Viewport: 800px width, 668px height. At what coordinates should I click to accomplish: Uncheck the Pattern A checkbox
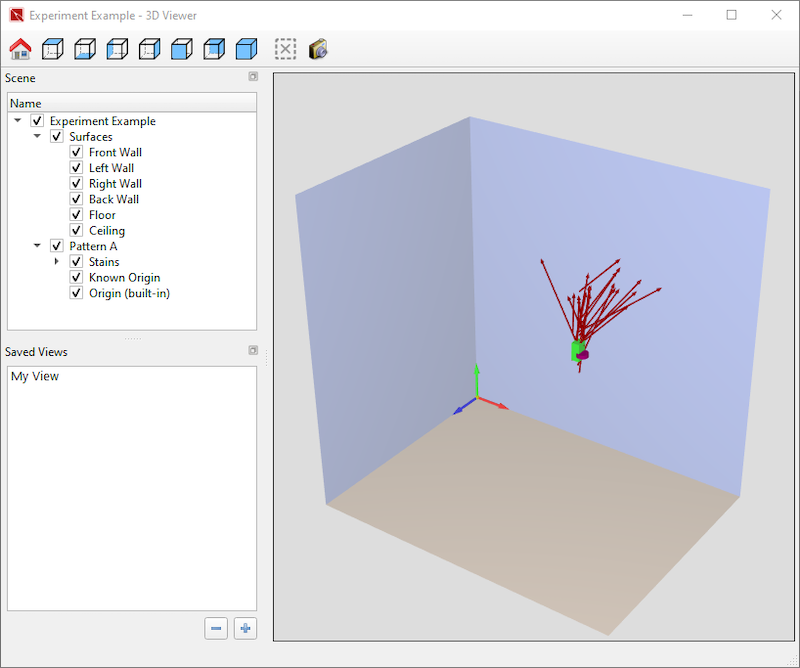(57, 246)
